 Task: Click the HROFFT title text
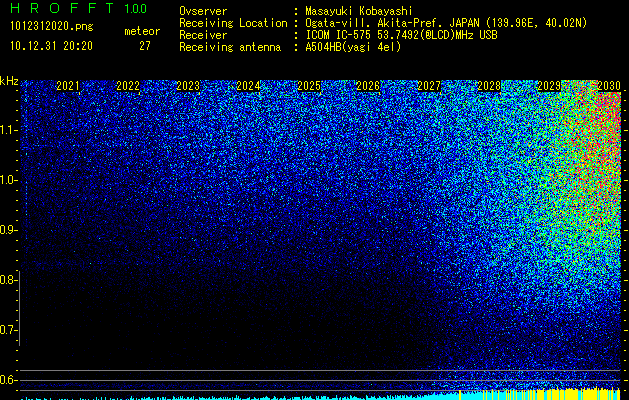click(x=62, y=8)
